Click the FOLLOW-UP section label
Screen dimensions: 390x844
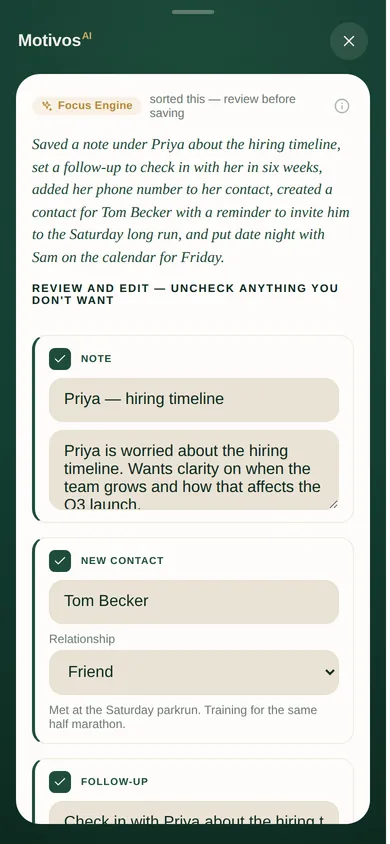114,782
